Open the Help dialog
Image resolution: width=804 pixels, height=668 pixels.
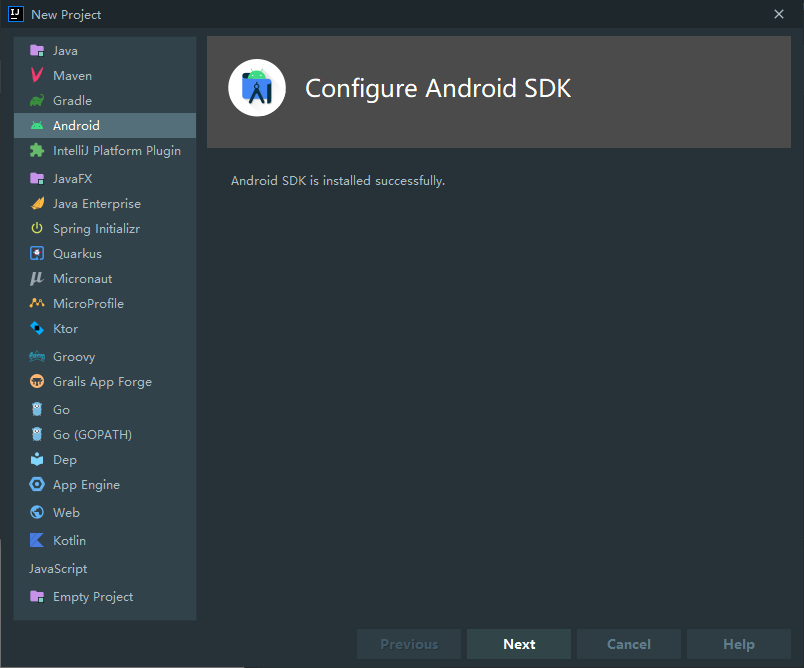point(738,644)
